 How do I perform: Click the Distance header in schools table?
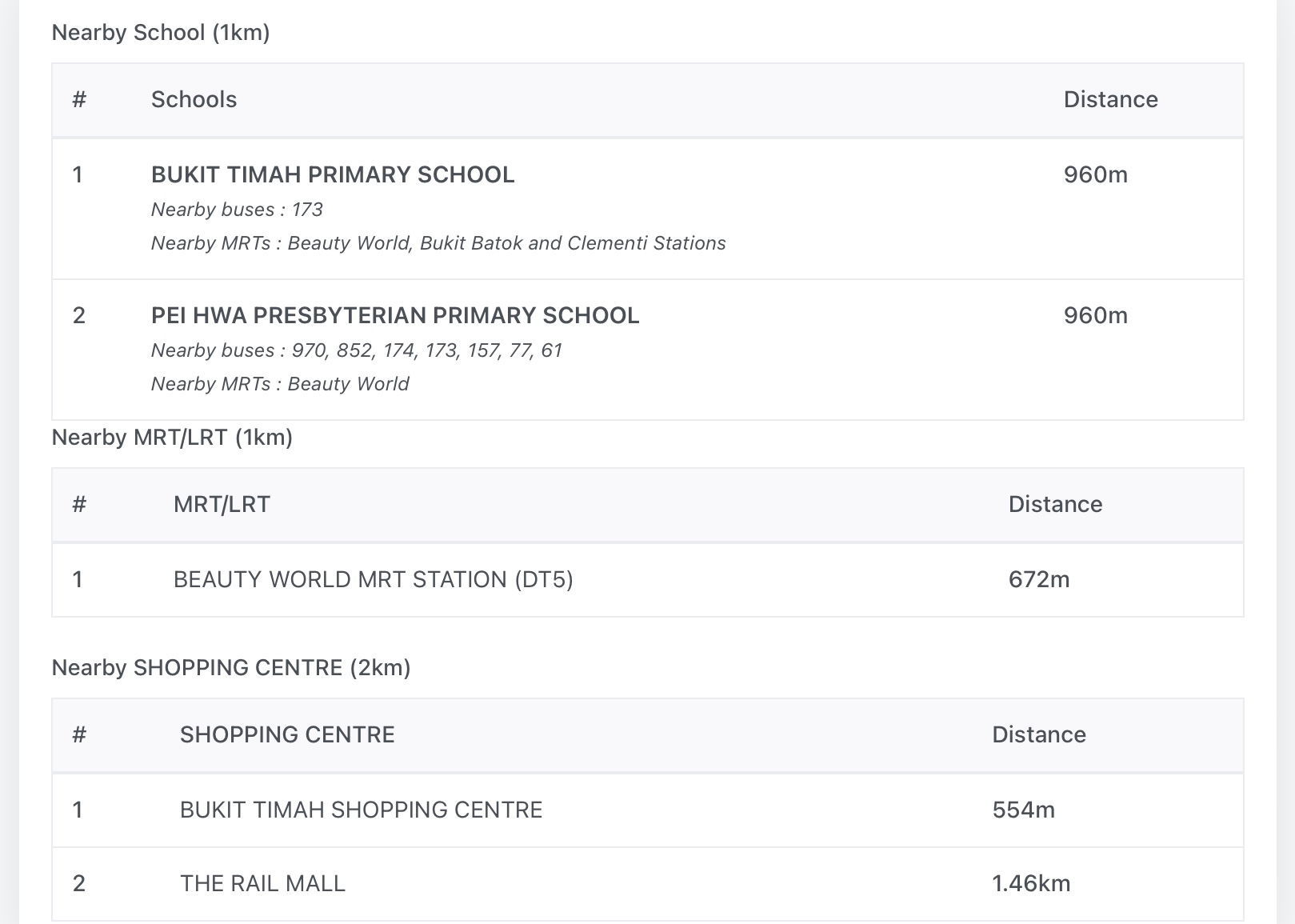[1110, 99]
